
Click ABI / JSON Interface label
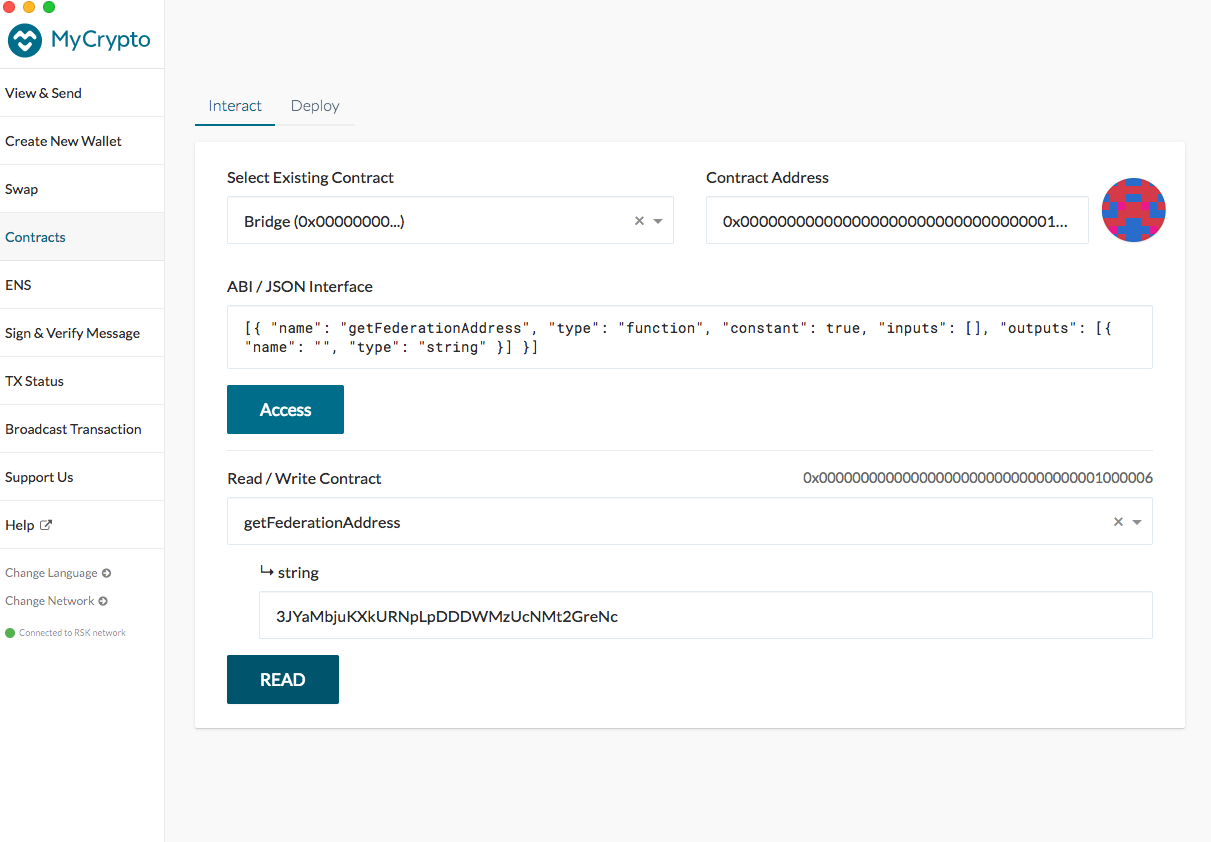[x=300, y=286]
